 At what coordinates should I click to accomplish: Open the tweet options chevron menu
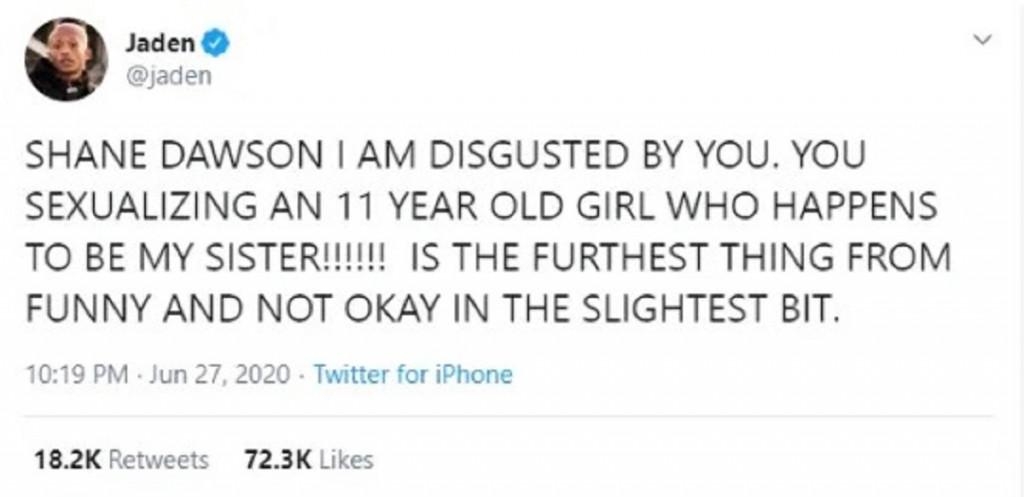click(x=982, y=40)
